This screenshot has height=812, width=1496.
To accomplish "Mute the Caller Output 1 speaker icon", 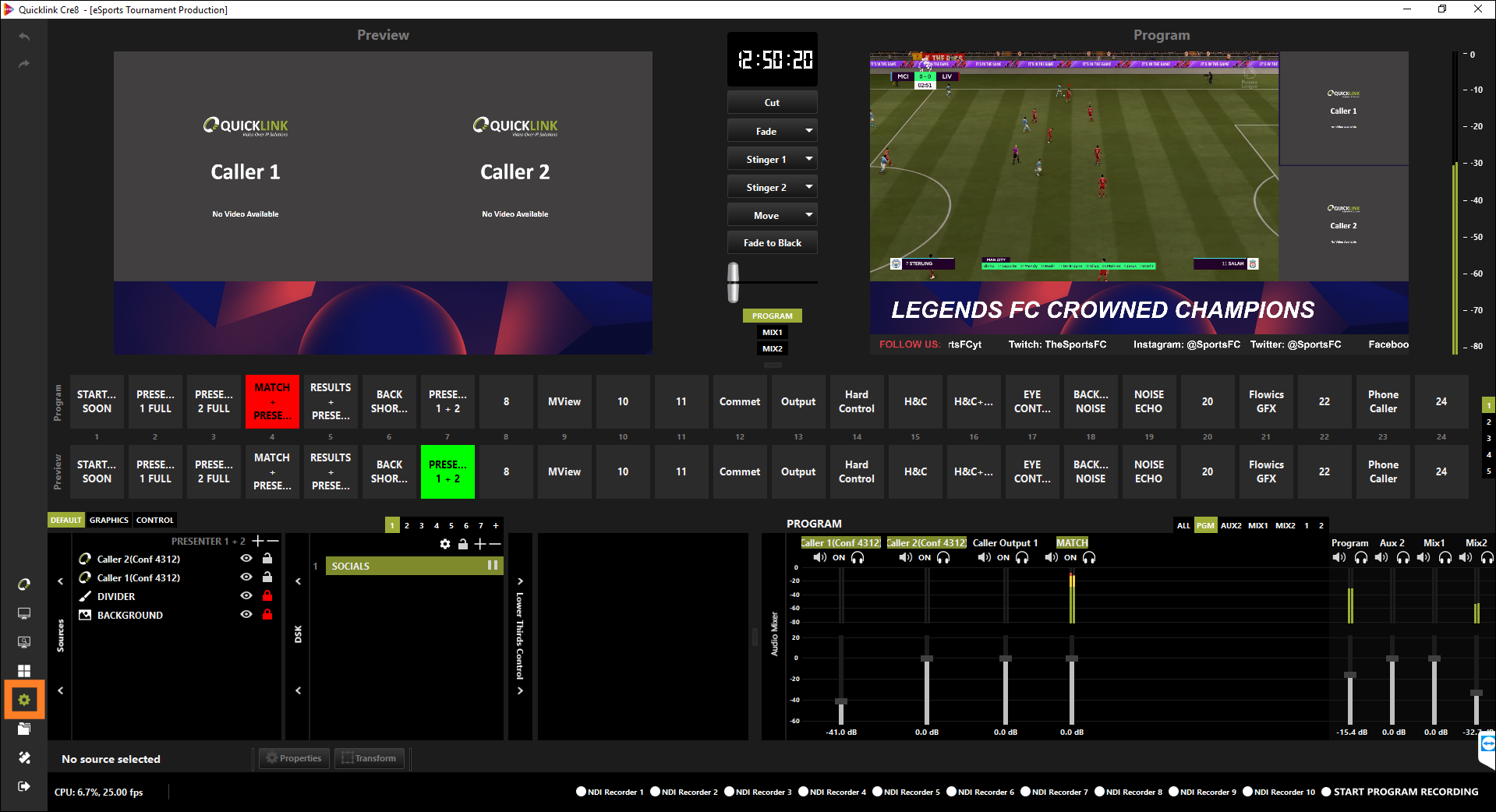I will [985, 557].
